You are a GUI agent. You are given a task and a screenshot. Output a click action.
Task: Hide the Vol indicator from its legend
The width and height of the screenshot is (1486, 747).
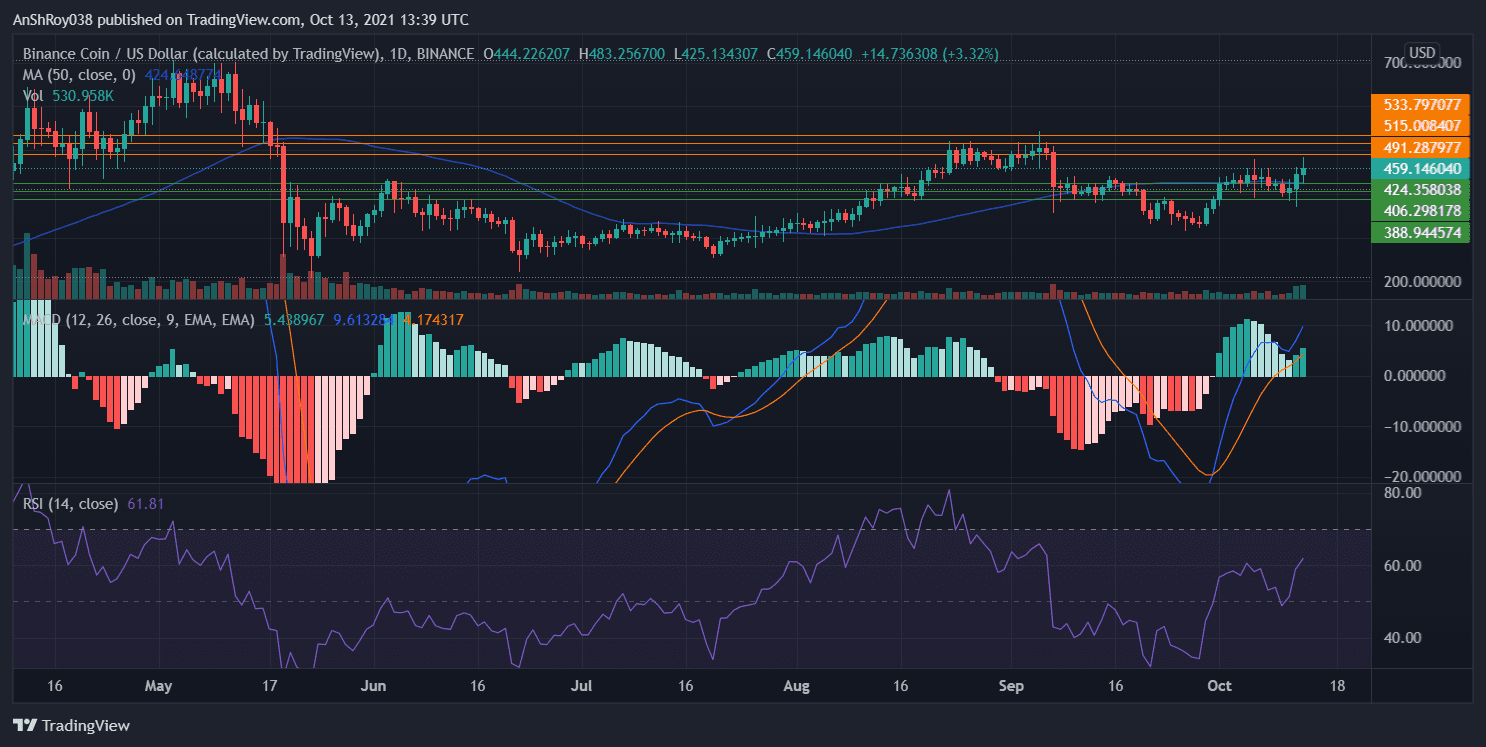pyautogui.click(x=31, y=95)
